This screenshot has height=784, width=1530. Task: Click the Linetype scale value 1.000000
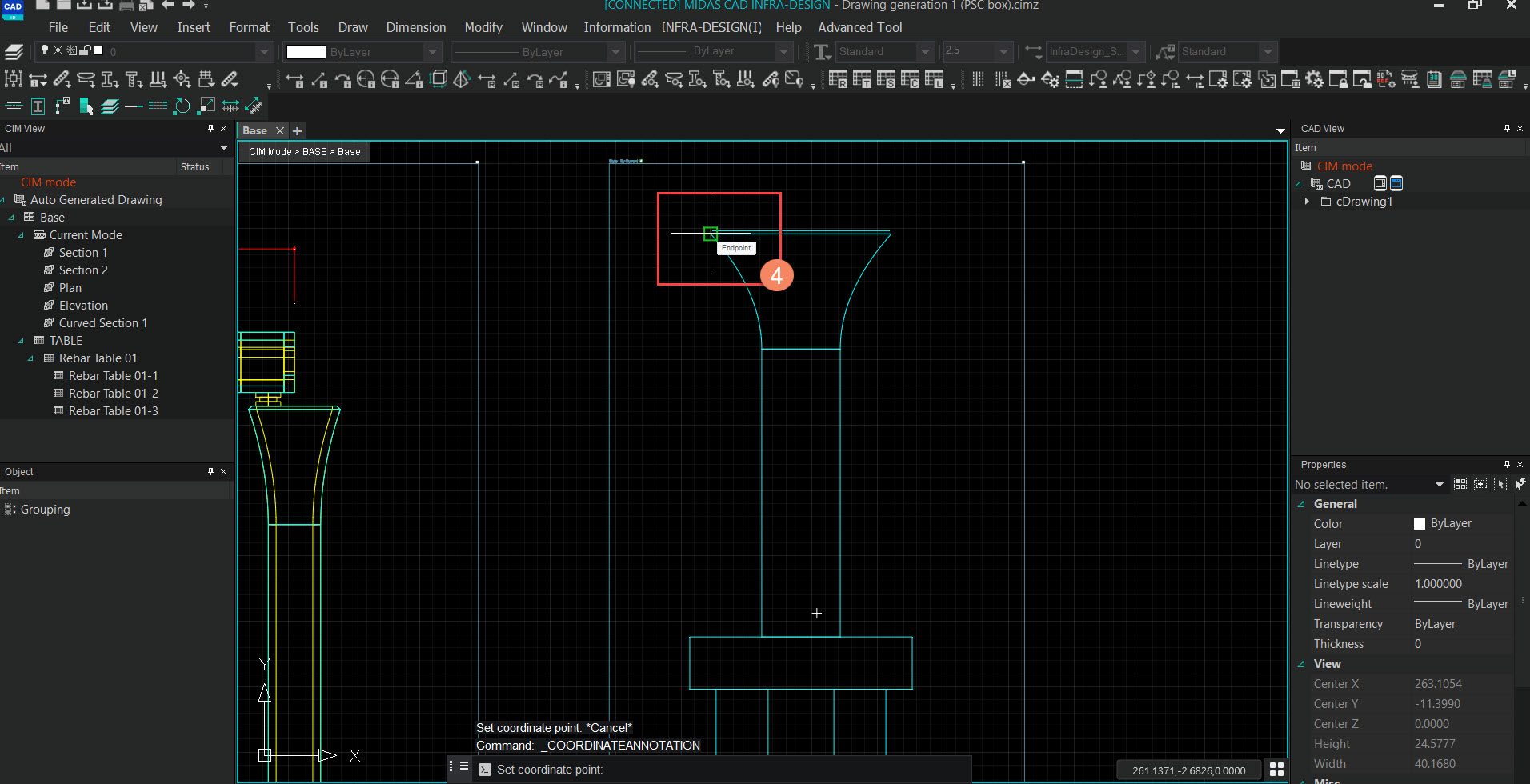tap(1438, 584)
